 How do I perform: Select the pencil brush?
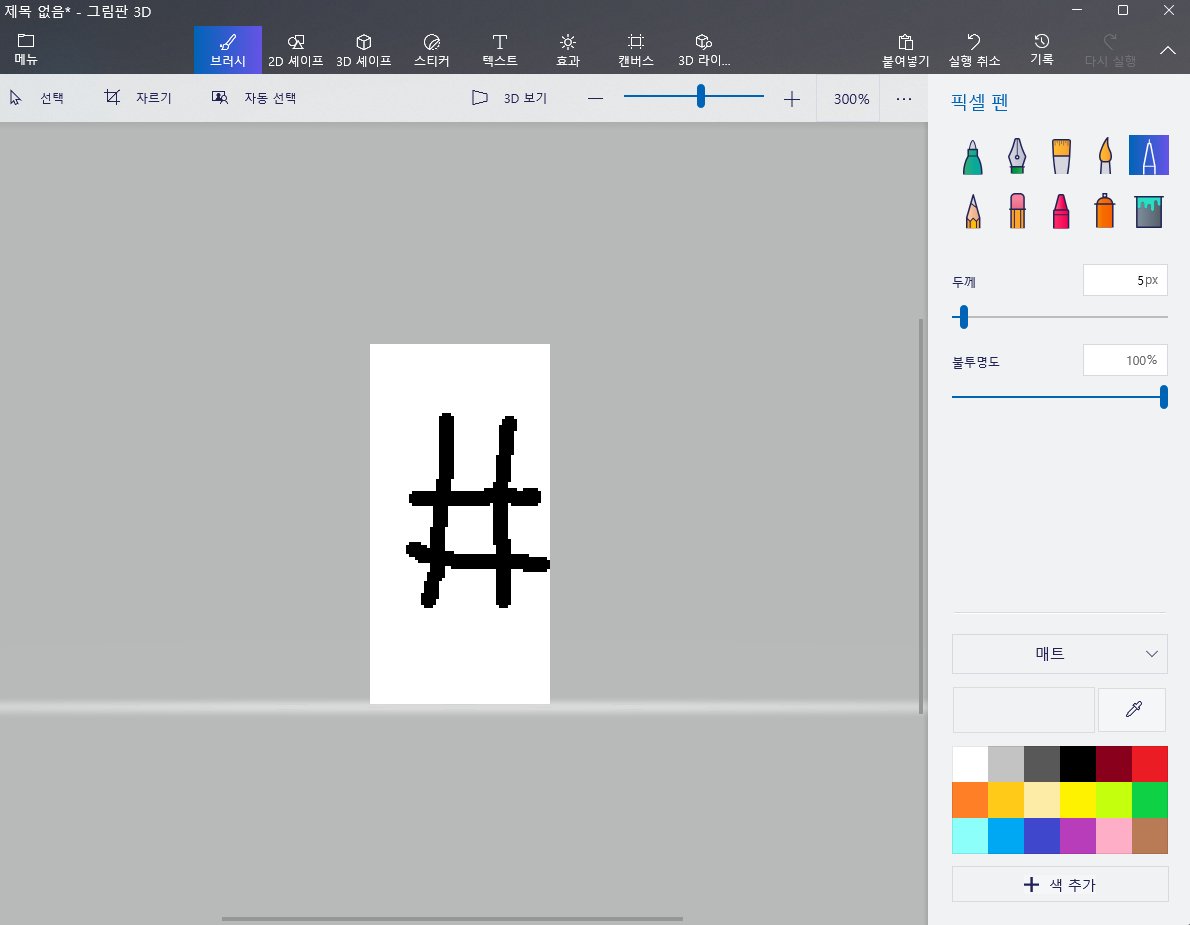(x=972, y=211)
